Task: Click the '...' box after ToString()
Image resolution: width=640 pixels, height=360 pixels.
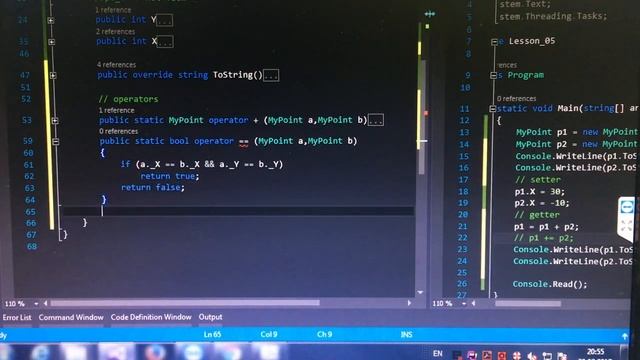Action: [x=271, y=76]
